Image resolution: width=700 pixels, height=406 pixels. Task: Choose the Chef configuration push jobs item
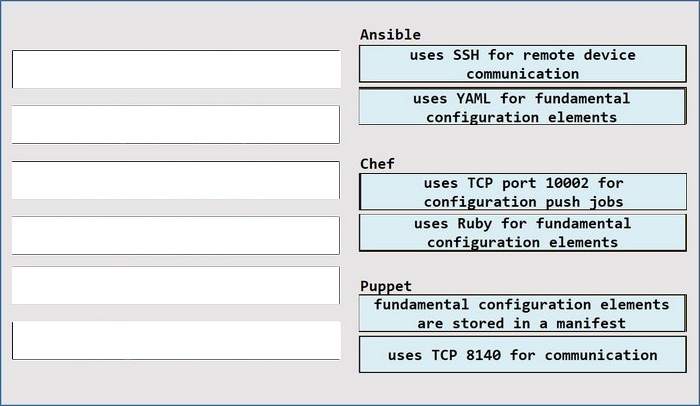pyautogui.click(x=523, y=192)
